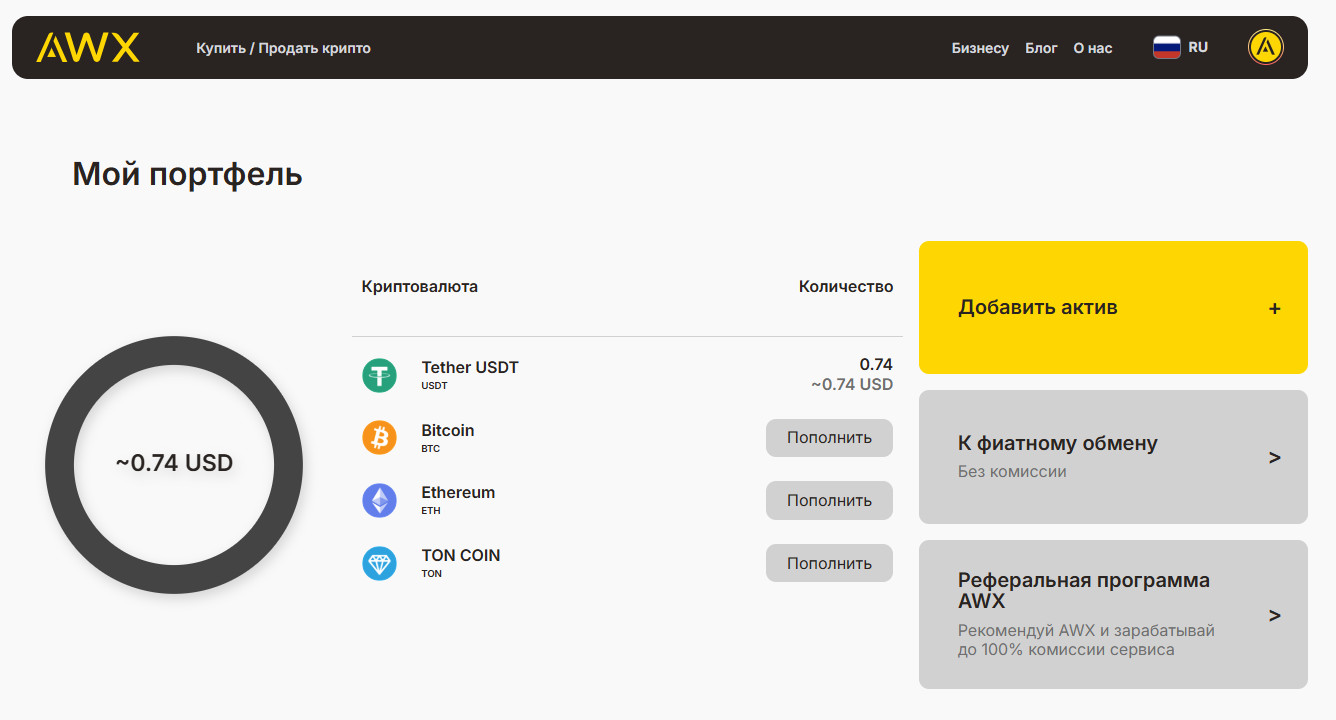Click the AWX logo in header
The width and height of the screenshot is (1336, 720).
click(88, 48)
